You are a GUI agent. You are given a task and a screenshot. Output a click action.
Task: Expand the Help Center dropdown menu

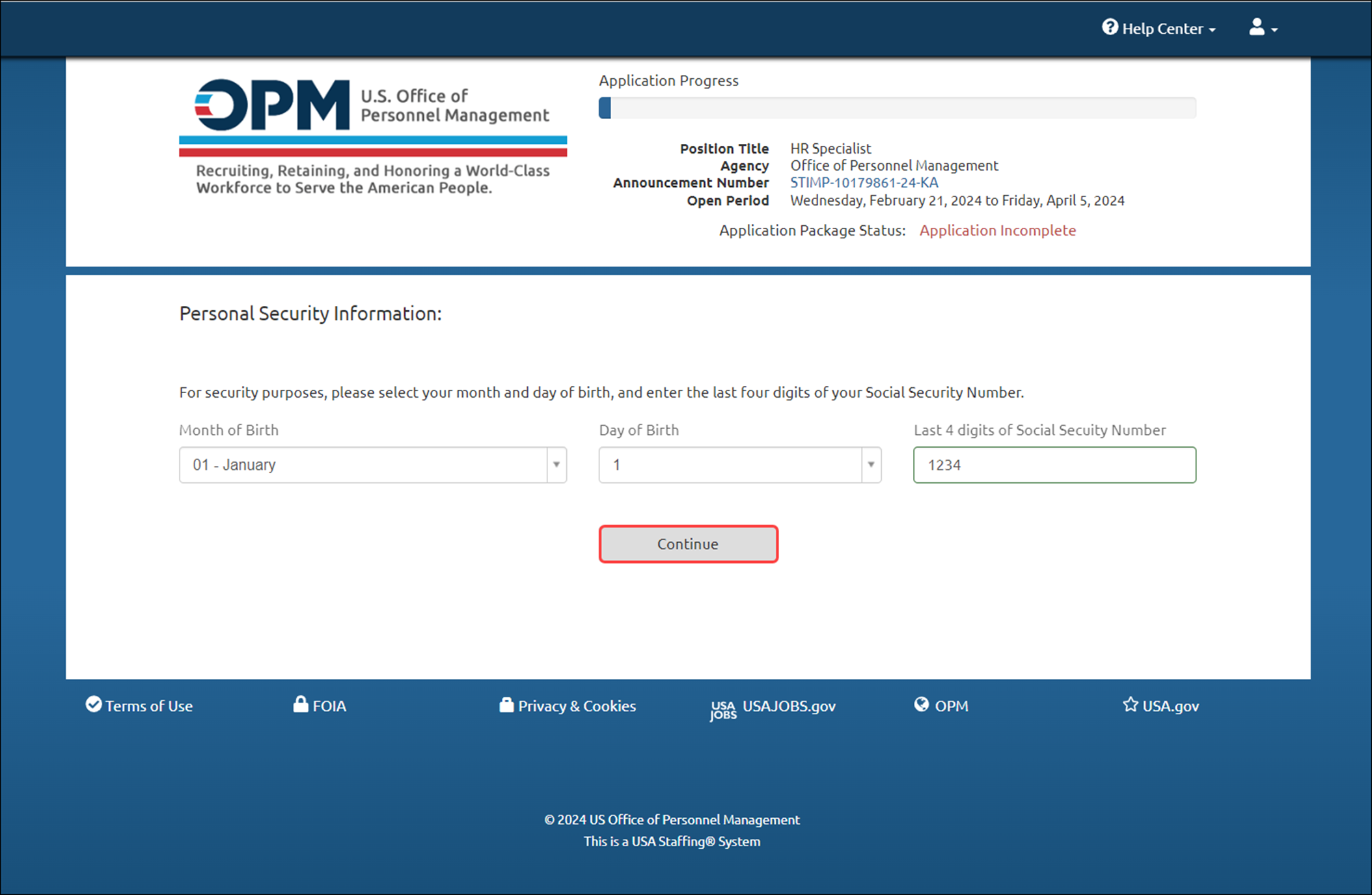click(x=1159, y=28)
